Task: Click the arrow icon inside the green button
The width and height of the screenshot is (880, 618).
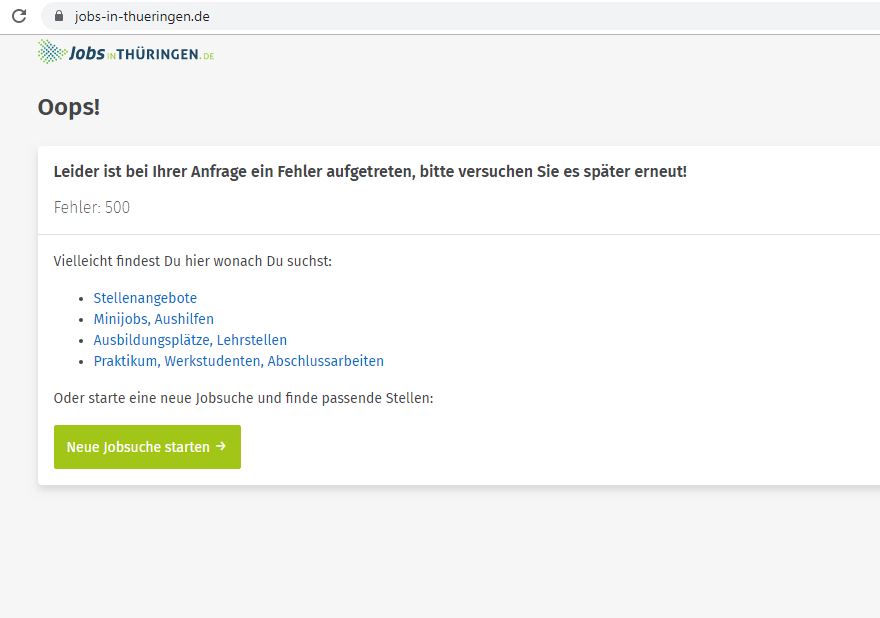Action: click(221, 447)
